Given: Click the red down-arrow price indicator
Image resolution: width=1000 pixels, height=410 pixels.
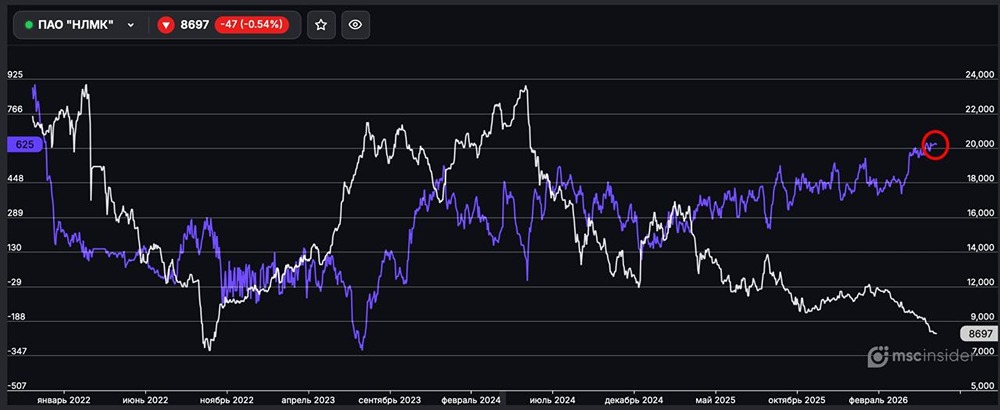Looking at the screenshot, I should coord(166,25).
